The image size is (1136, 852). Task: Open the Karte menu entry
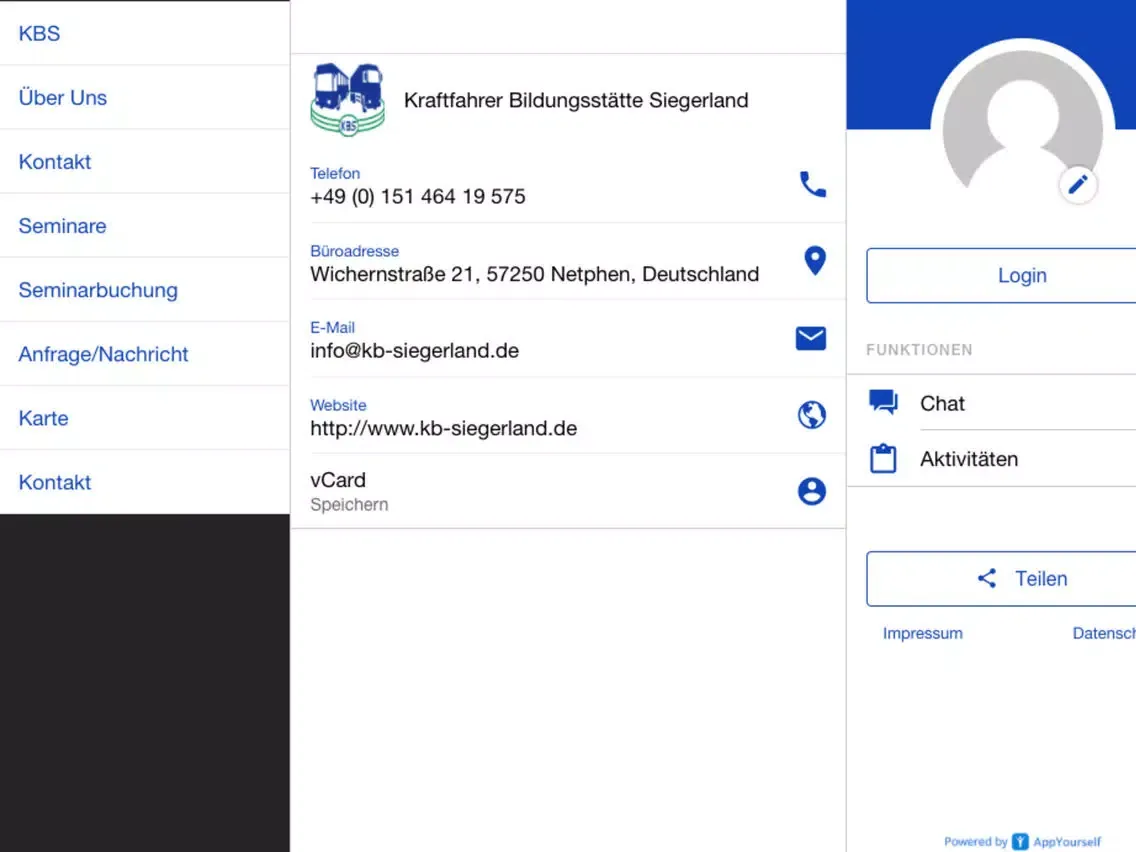click(44, 418)
